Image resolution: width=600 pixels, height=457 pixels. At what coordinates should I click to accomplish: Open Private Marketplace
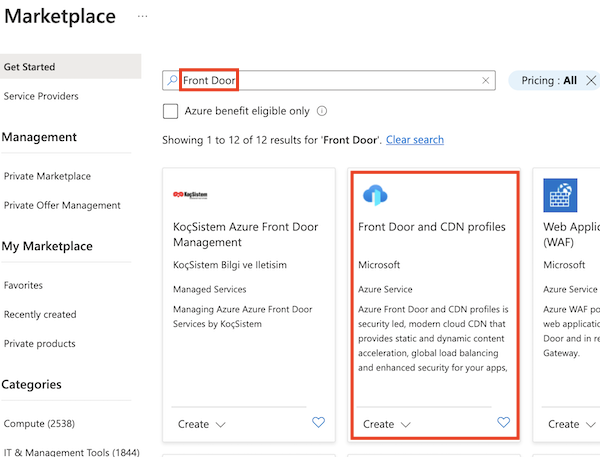(47, 176)
